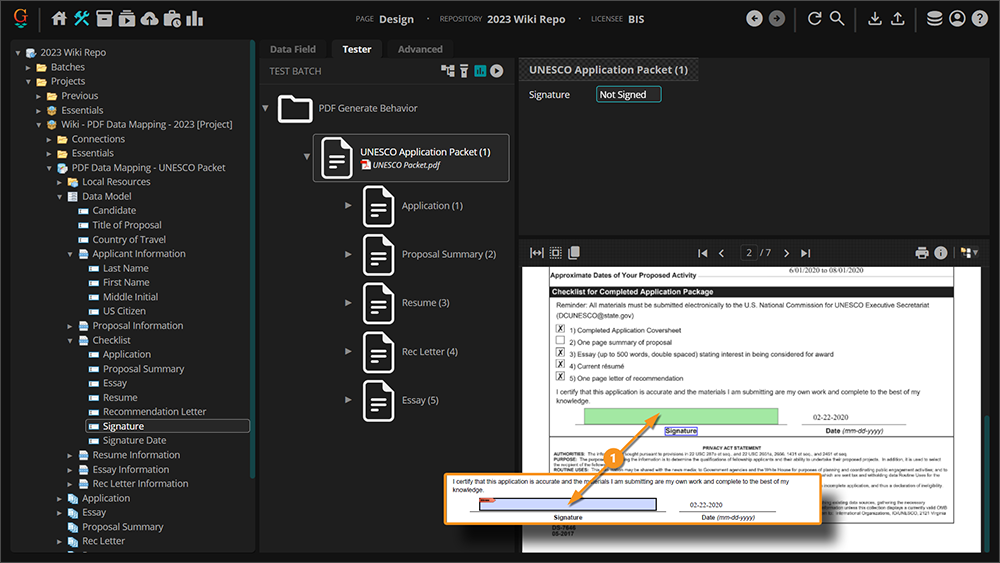Check the one page summary checkbox
This screenshot has width=1000, height=563.
pos(560,341)
